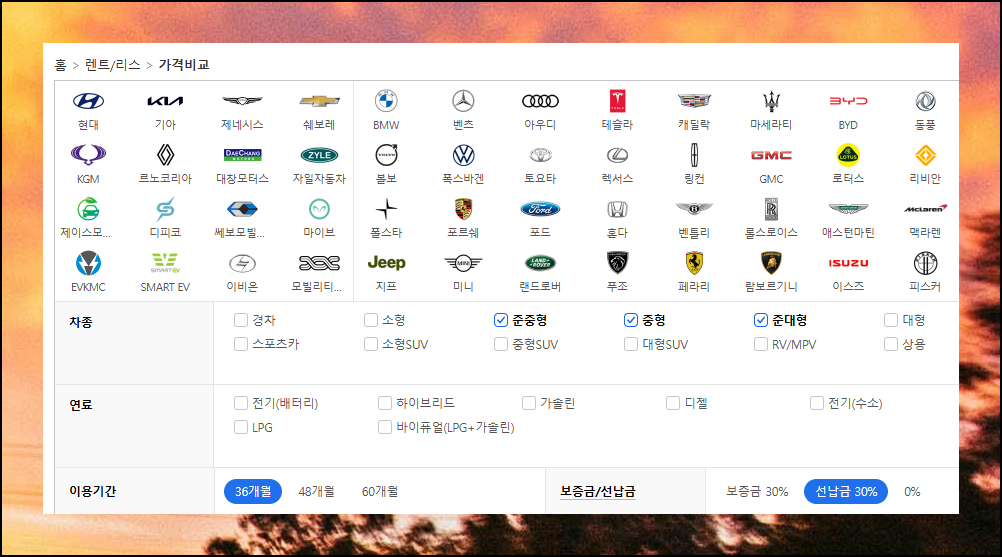Viewport: 1002px width, 557px height.
Task: Uncheck the 준대형 checkbox
Action: click(x=760, y=320)
